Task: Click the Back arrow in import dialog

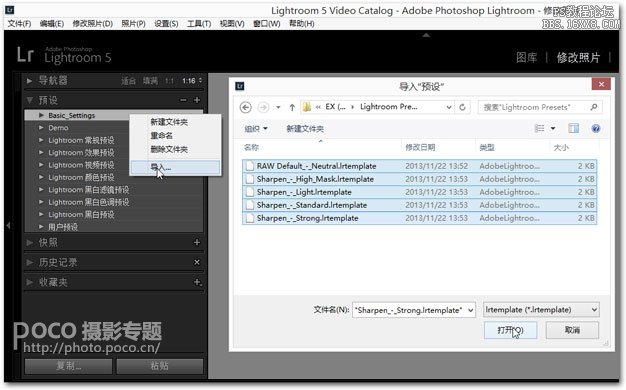Action: click(x=246, y=107)
